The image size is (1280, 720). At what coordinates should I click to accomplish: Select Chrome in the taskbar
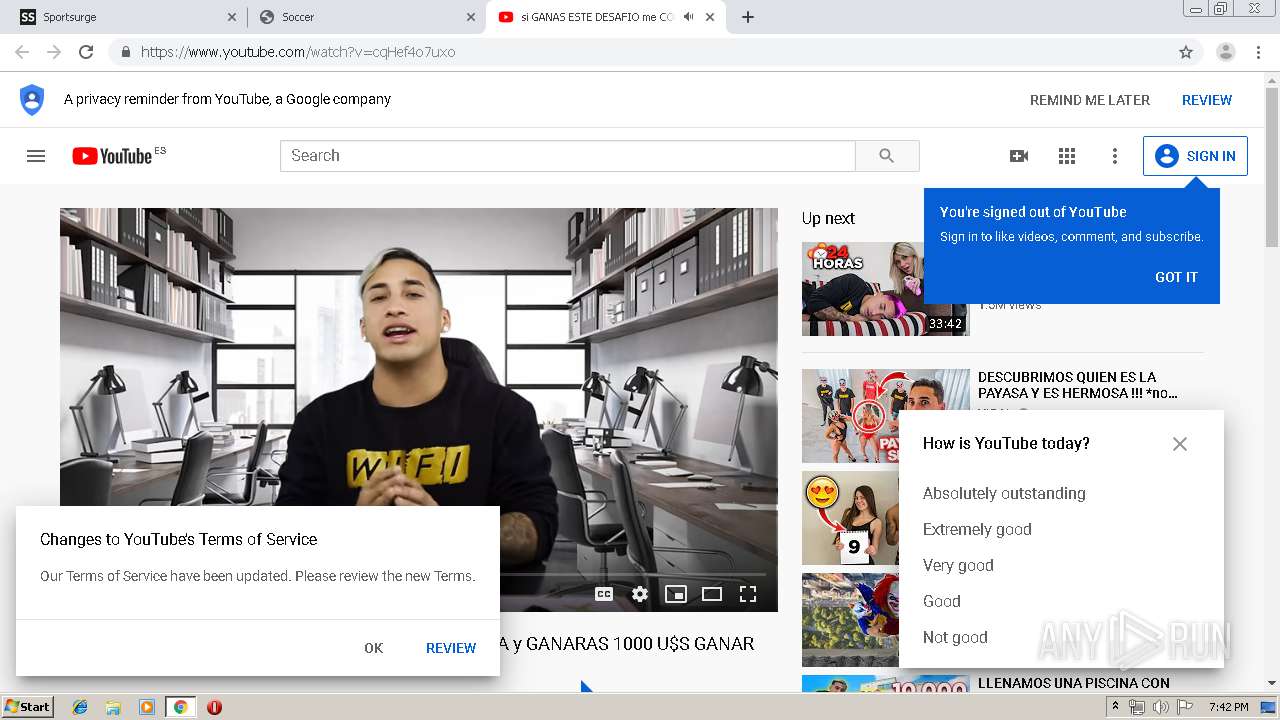click(180, 706)
